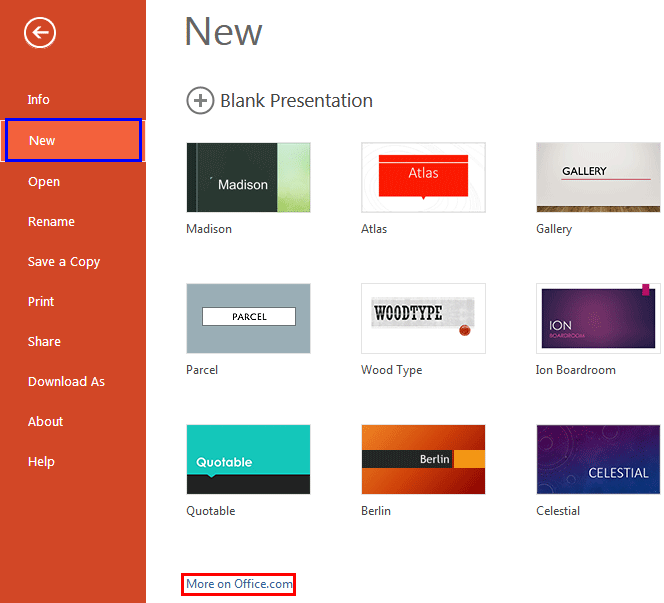Pick the Quotable template thumbnail
This screenshot has height=603, width=664.
[249, 459]
